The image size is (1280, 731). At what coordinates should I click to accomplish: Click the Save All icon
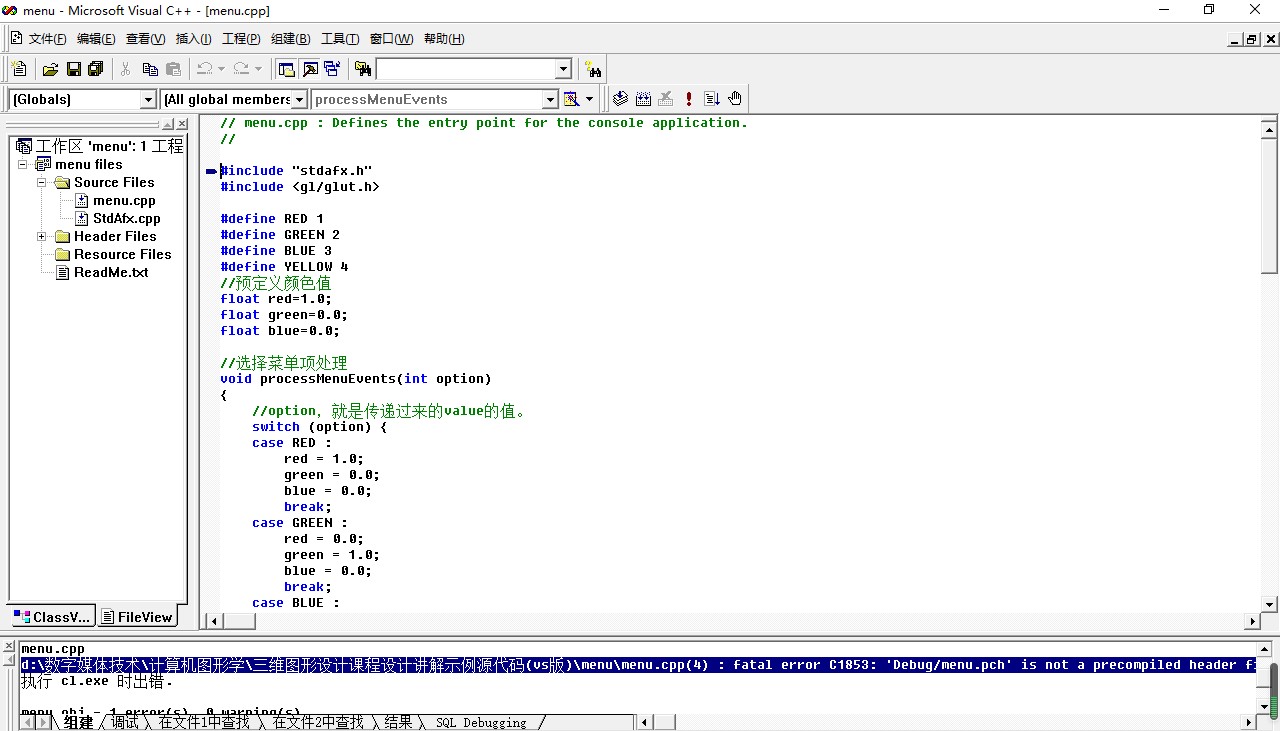[96, 69]
